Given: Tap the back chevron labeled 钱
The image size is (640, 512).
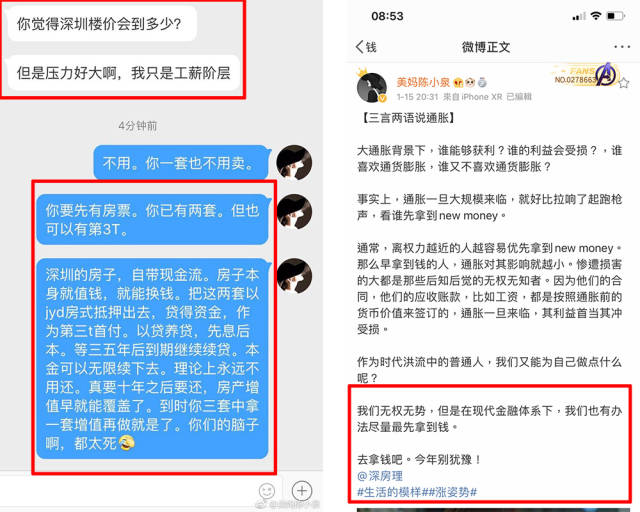Looking at the screenshot, I should click(366, 47).
